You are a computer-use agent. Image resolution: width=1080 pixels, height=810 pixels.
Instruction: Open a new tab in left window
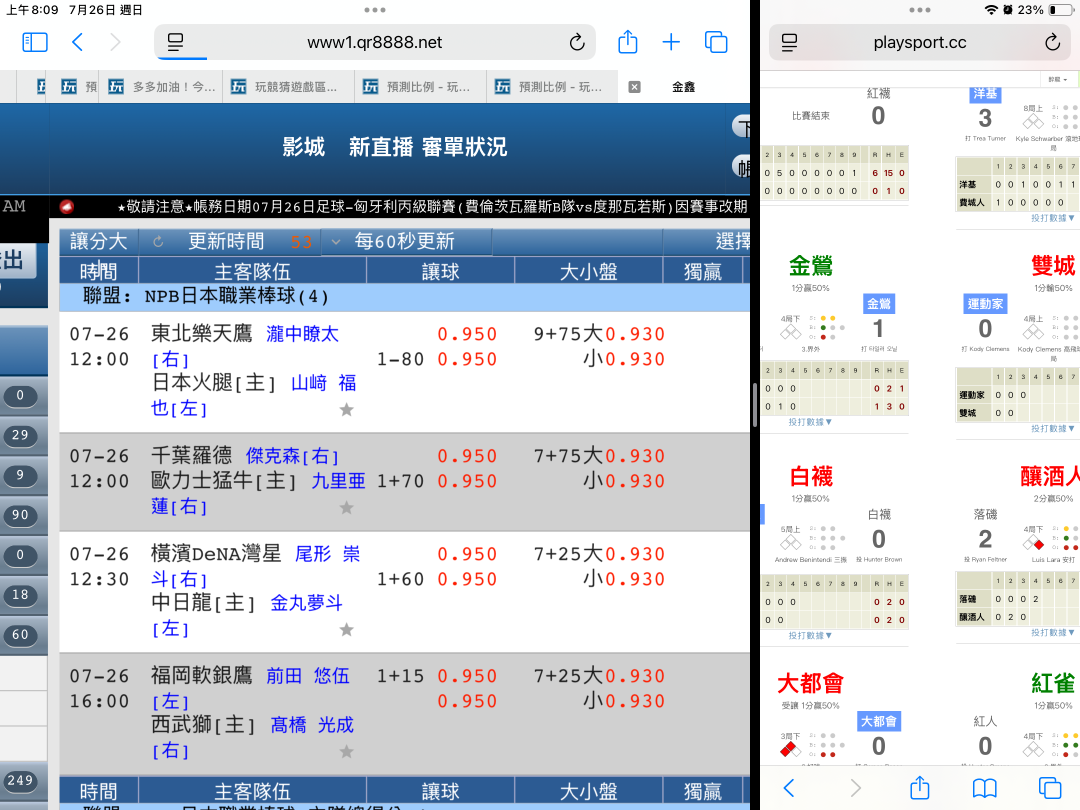click(x=671, y=43)
